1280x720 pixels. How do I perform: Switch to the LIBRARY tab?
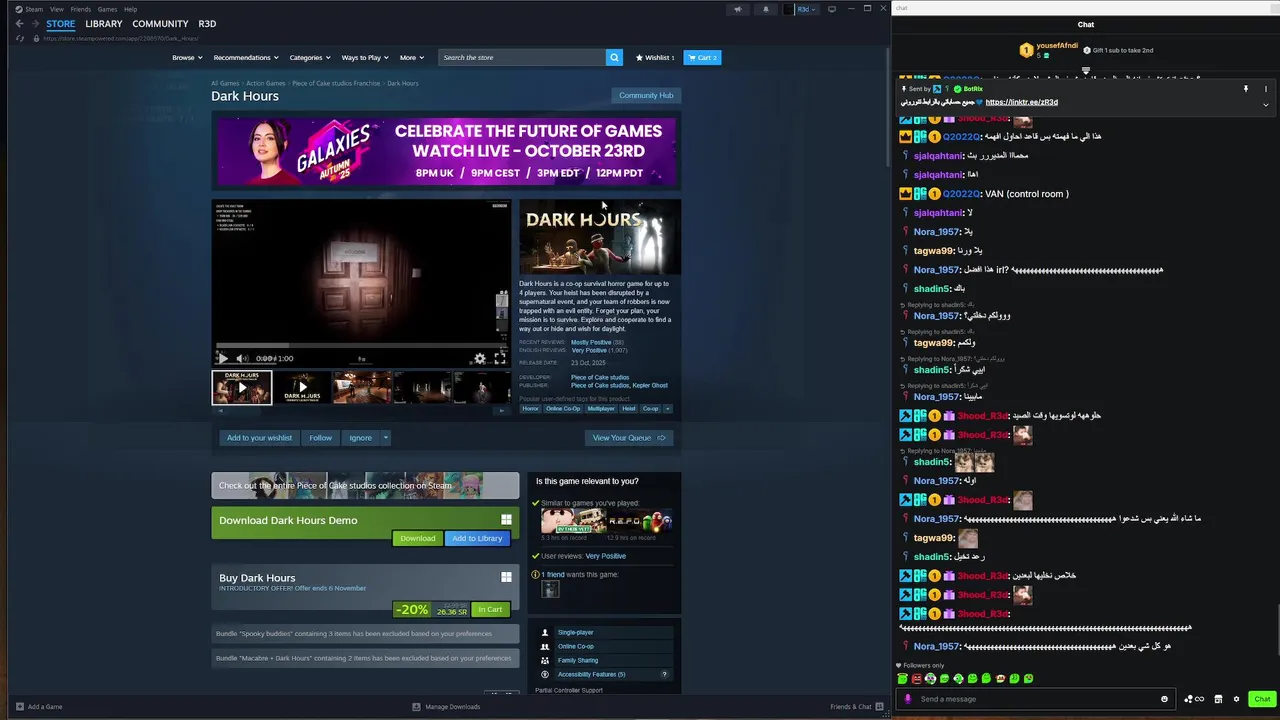pyautogui.click(x=104, y=23)
